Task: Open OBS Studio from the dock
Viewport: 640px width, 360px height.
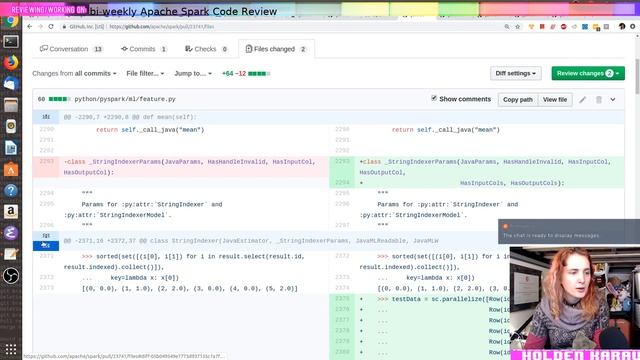Action: tap(11, 276)
